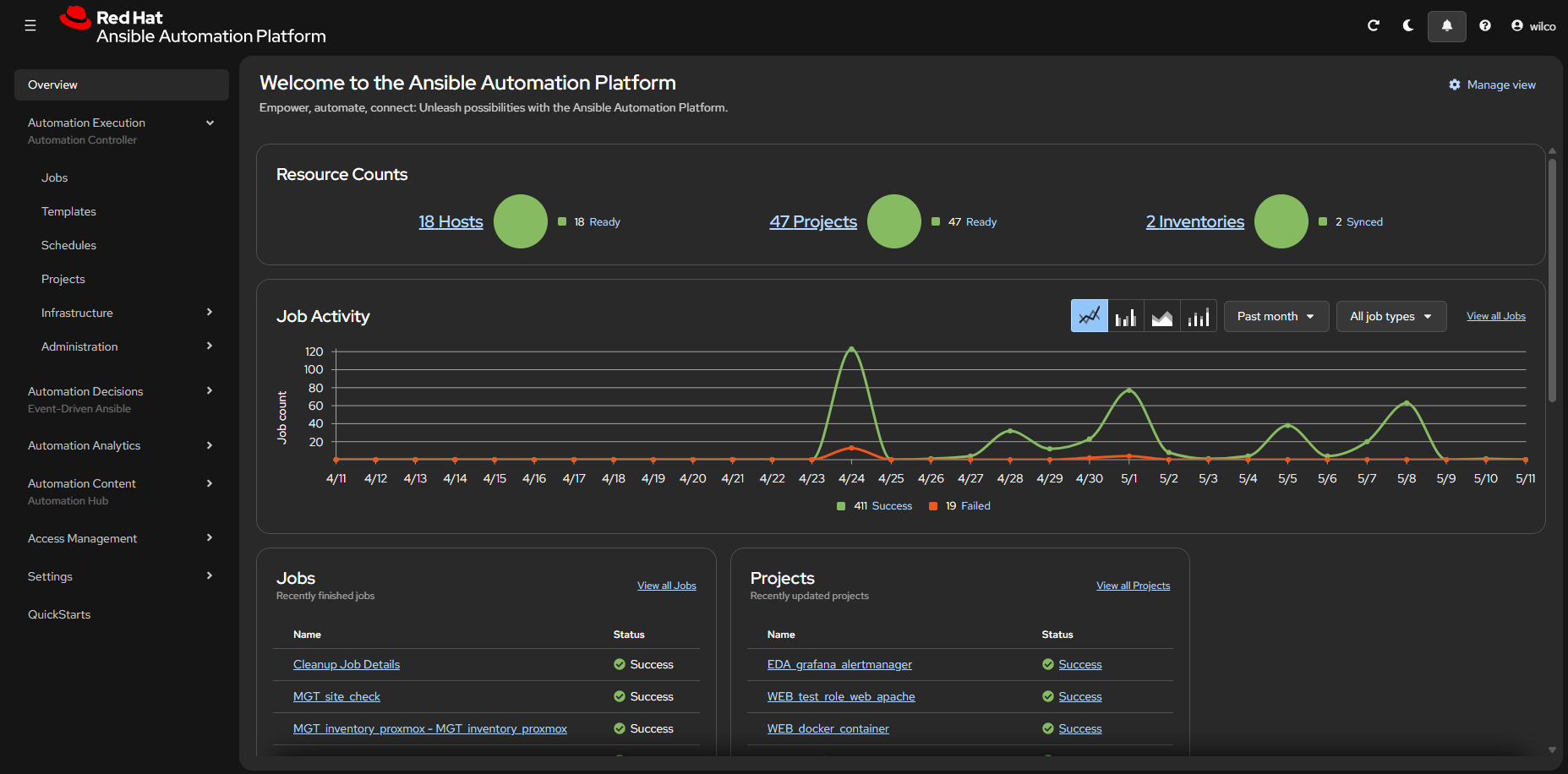Switch Job Activity to bar chart view
This screenshot has width=1568, height=774.
click(x=1126, y=316)
